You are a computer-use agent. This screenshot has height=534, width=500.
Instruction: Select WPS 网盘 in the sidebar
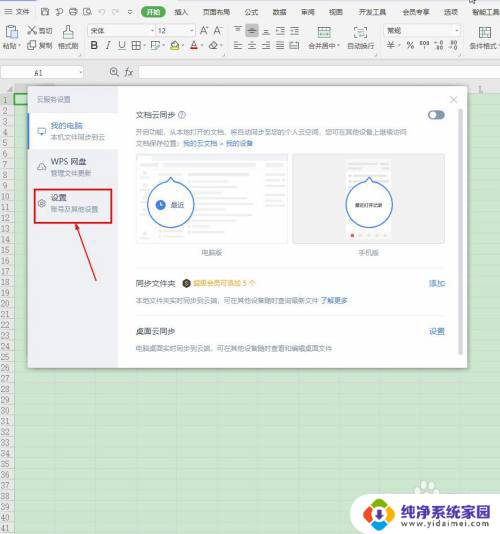point(73,167)
